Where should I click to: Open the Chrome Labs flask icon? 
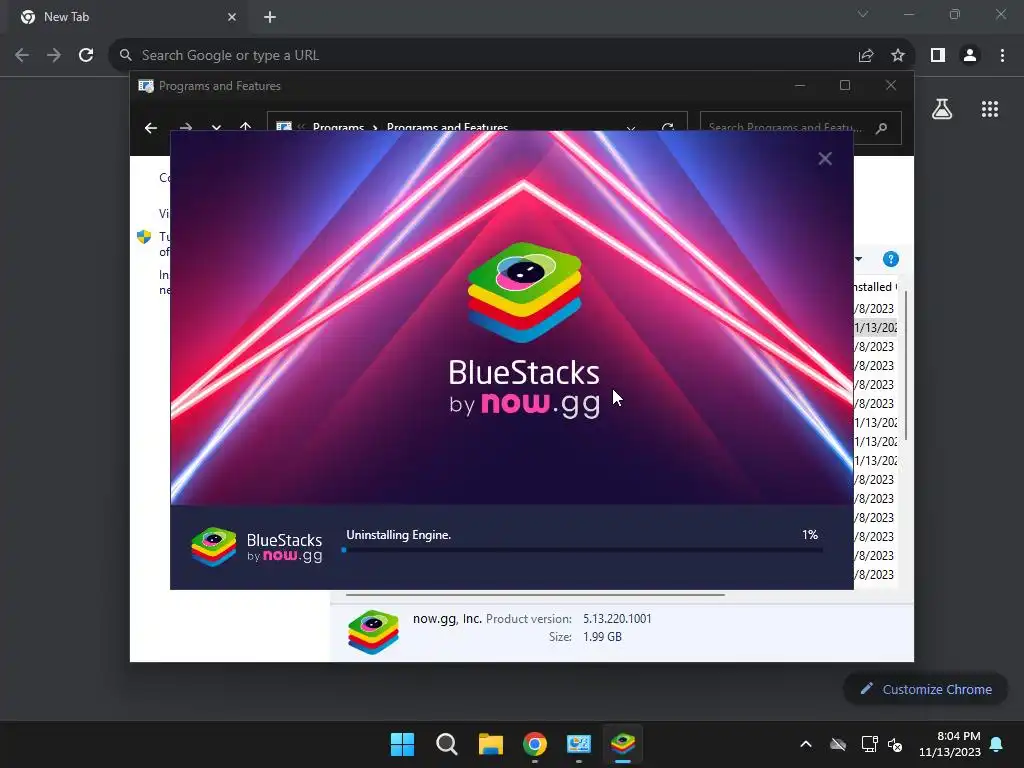click(x=942, y=109)
